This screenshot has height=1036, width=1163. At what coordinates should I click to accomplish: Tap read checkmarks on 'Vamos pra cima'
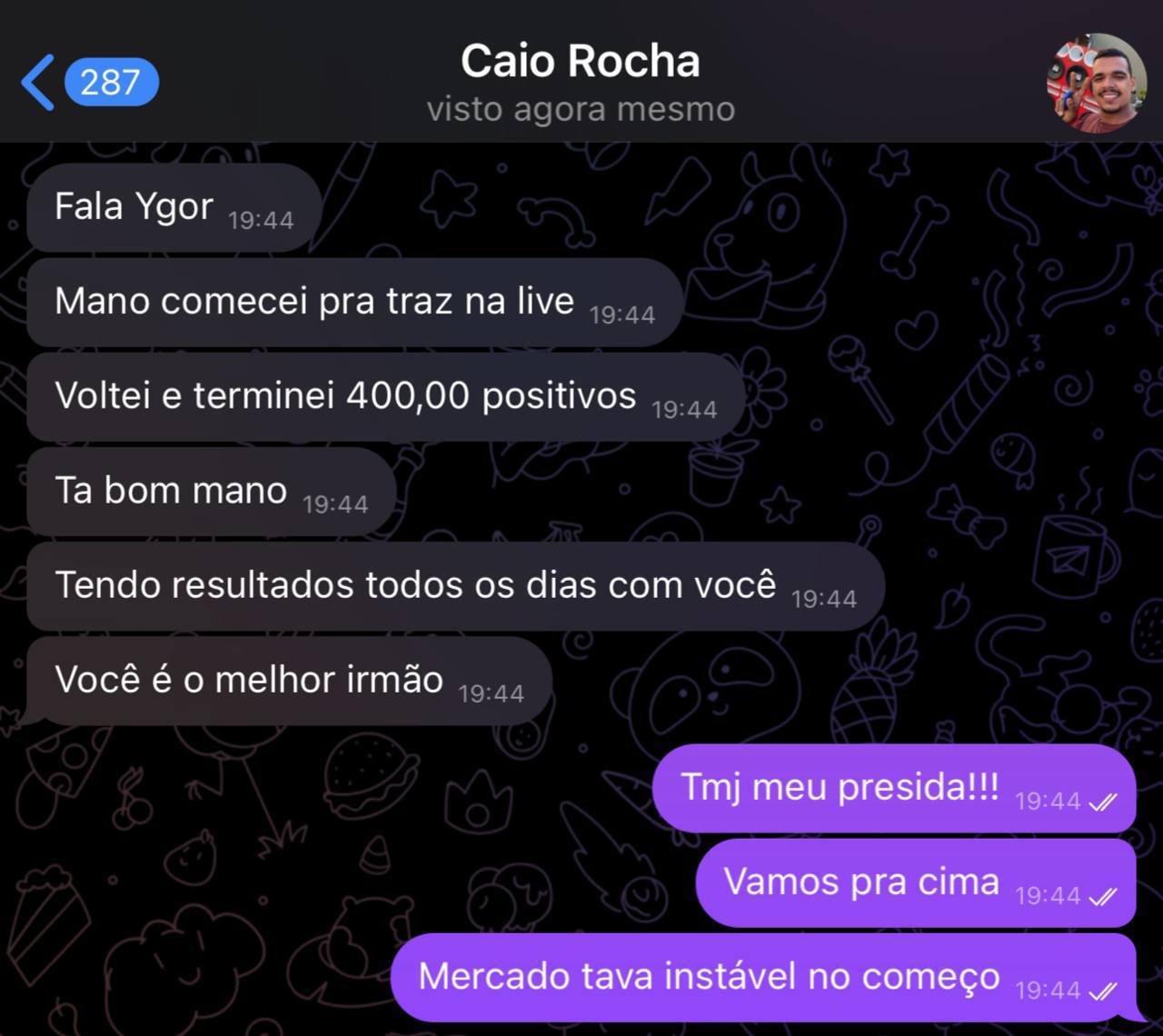(1102, 897)
